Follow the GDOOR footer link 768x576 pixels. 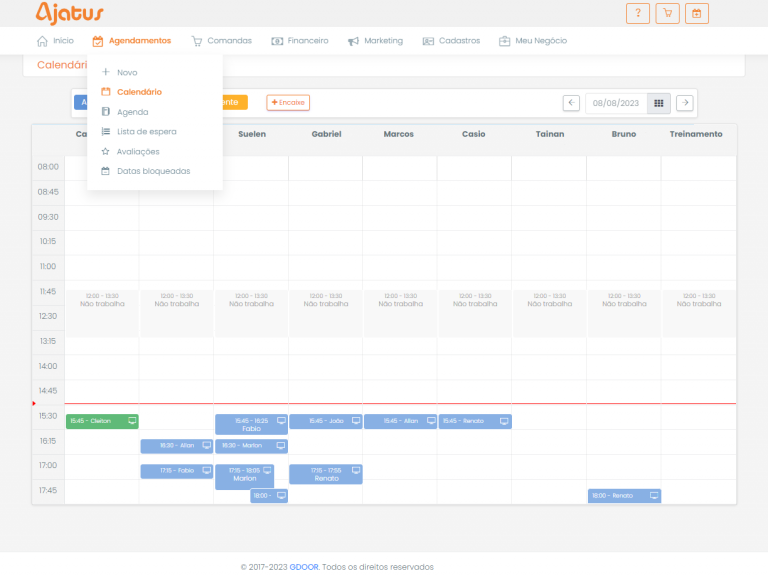(x=303, y=566)
